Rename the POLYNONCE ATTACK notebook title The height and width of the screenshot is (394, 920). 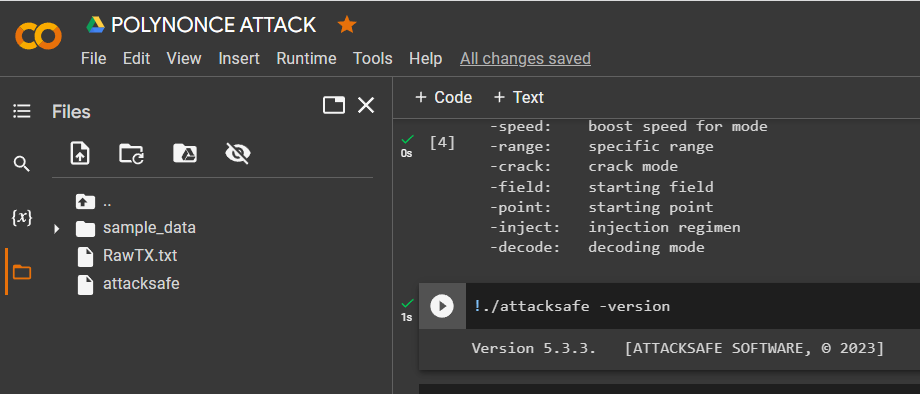214,25
